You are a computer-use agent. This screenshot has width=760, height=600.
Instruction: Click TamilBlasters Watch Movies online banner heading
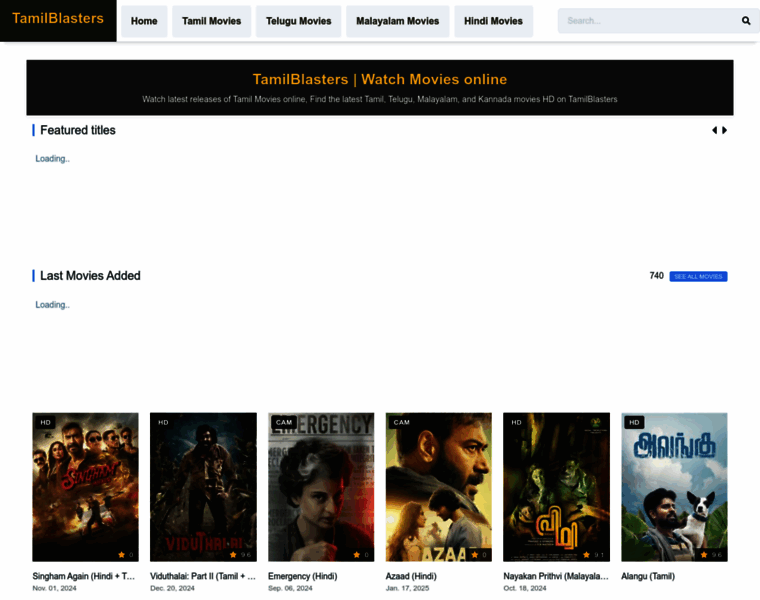[380, 79]
